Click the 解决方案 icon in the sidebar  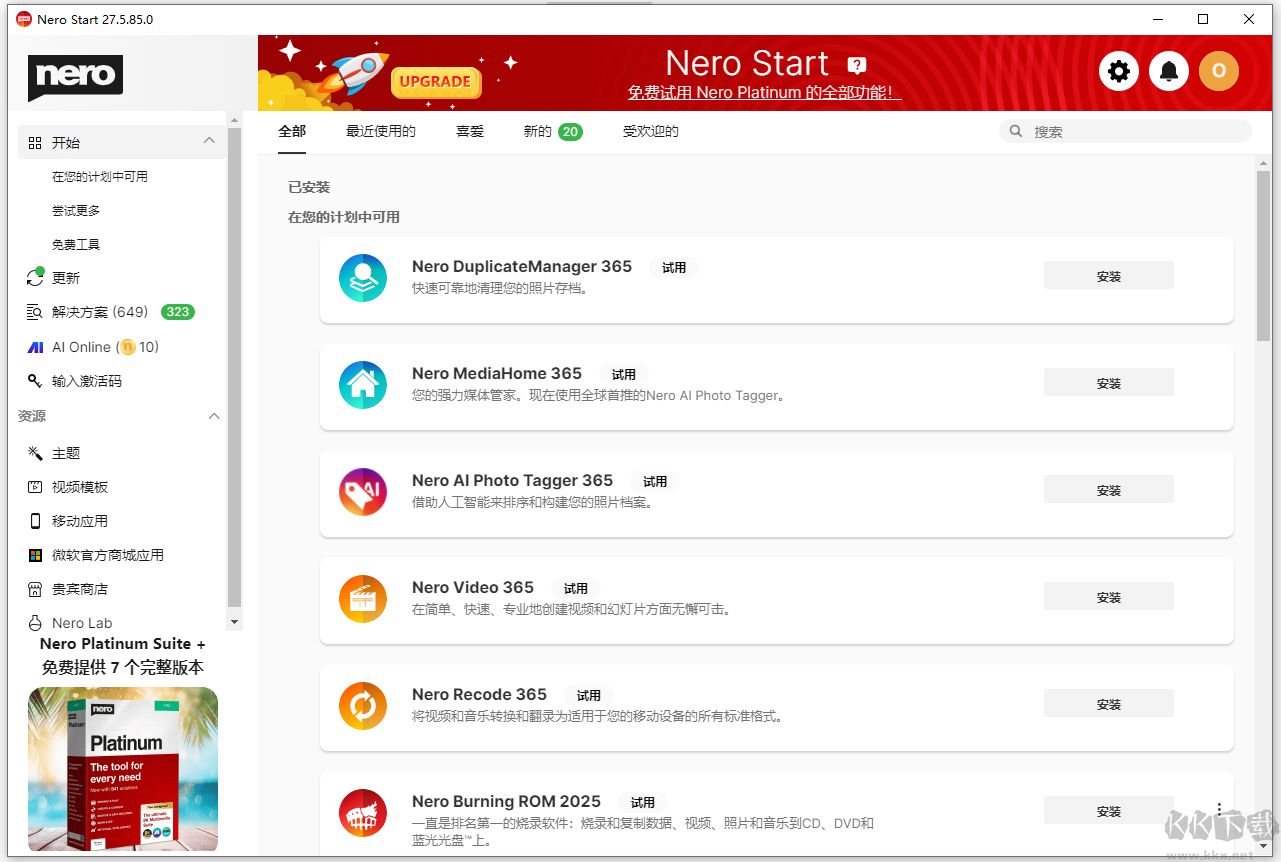click(35, 312)
